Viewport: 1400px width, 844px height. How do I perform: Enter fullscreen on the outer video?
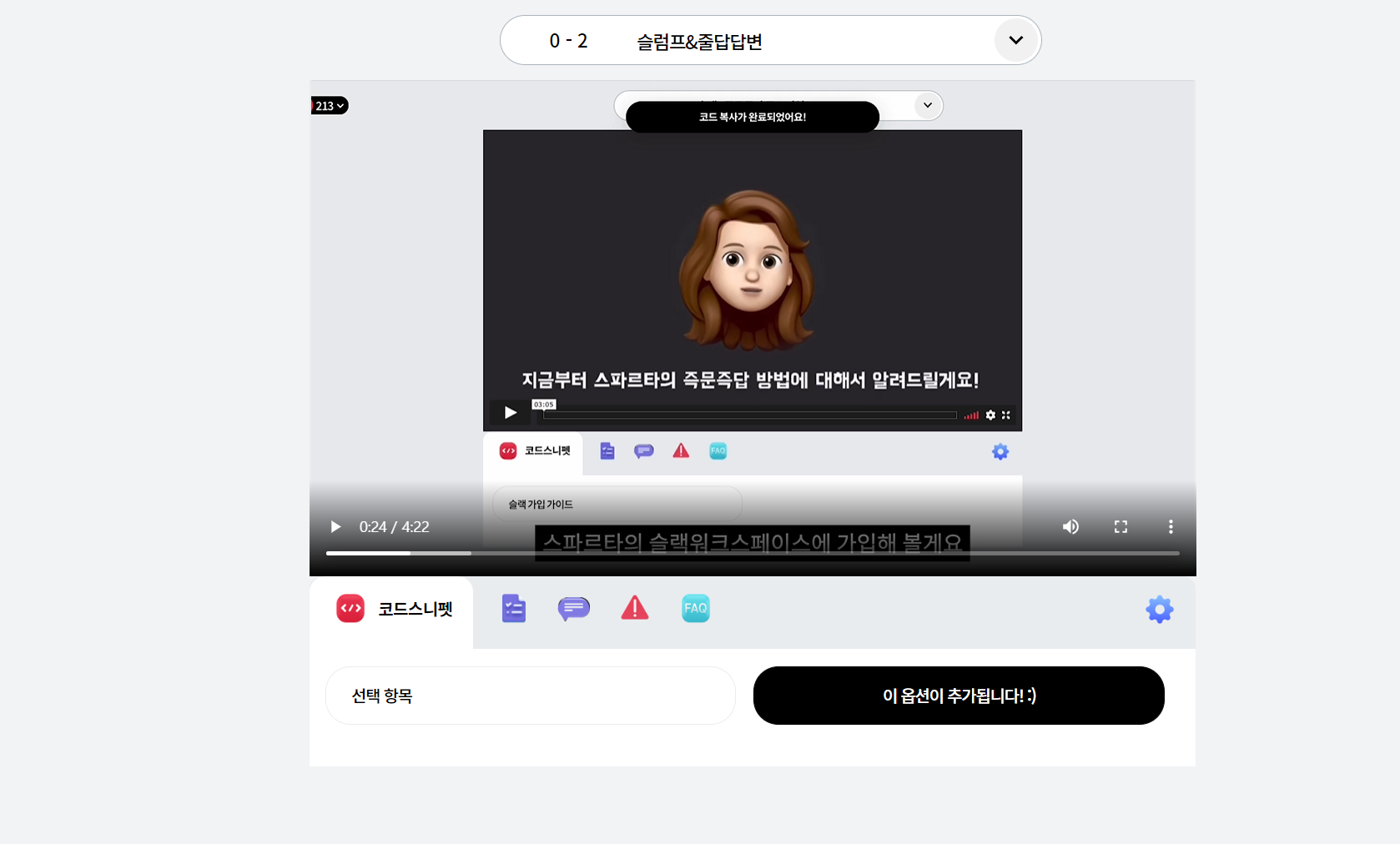(1121, 527)
